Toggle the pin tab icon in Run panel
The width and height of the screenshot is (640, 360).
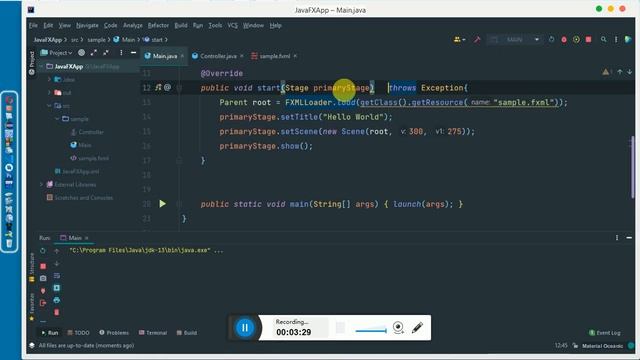[x=43, y=291]
